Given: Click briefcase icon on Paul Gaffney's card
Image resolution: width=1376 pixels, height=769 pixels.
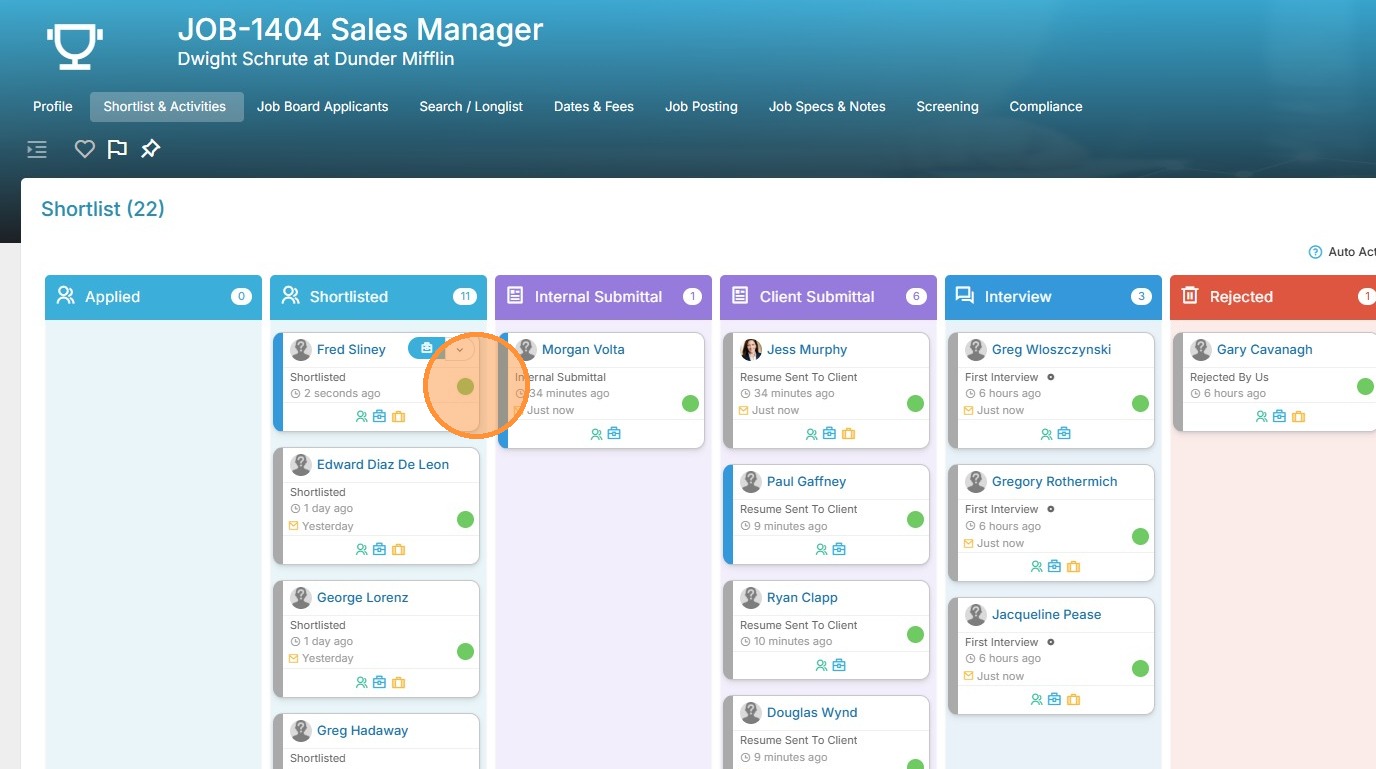Looking at the screenshot, I should pyautogui.click(x=839, y=549).
